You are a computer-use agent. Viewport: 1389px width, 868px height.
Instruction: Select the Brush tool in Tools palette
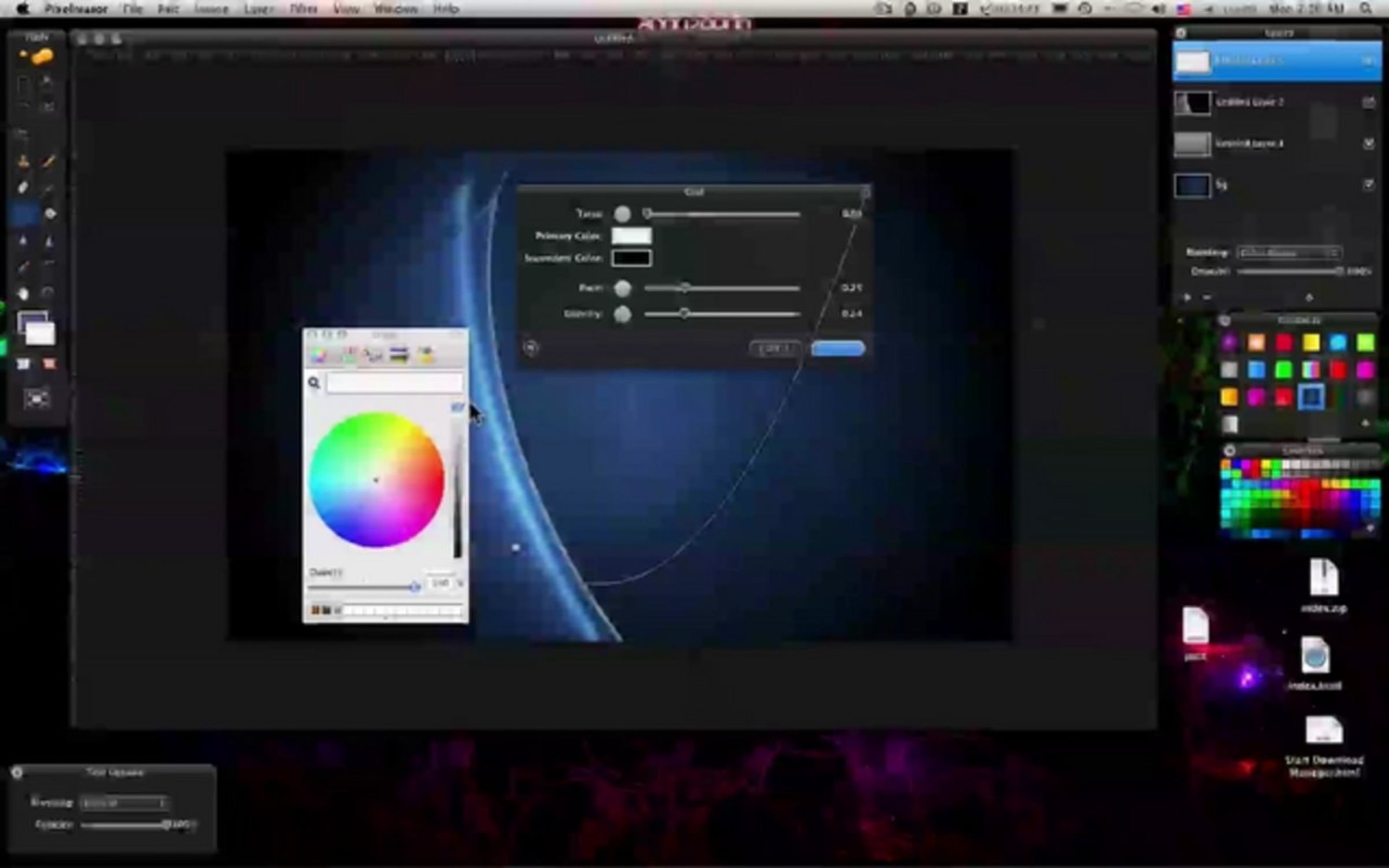(49, 161)
